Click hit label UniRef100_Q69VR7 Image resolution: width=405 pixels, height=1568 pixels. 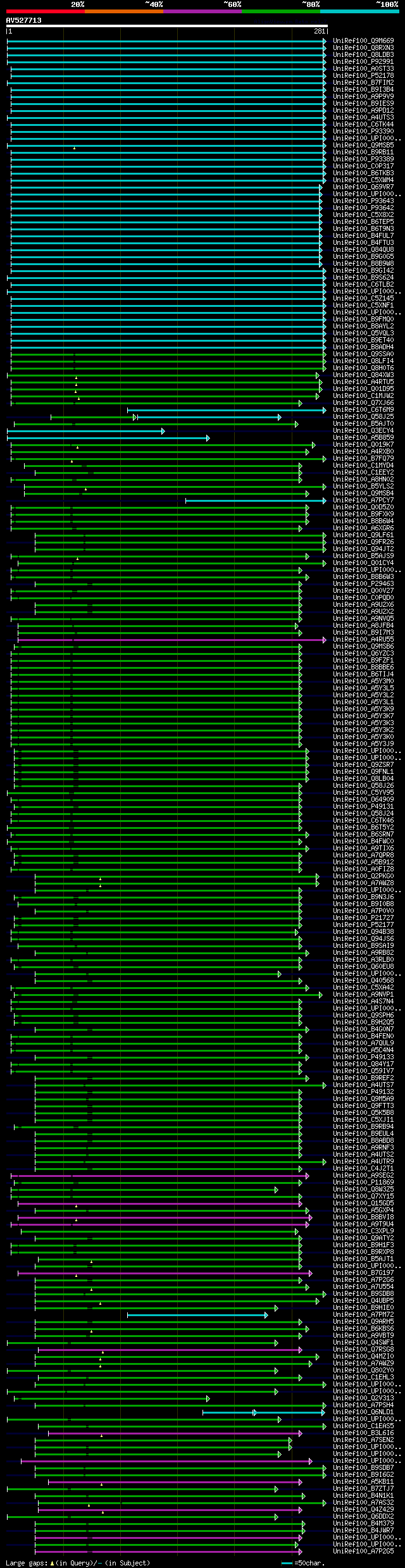363,187
